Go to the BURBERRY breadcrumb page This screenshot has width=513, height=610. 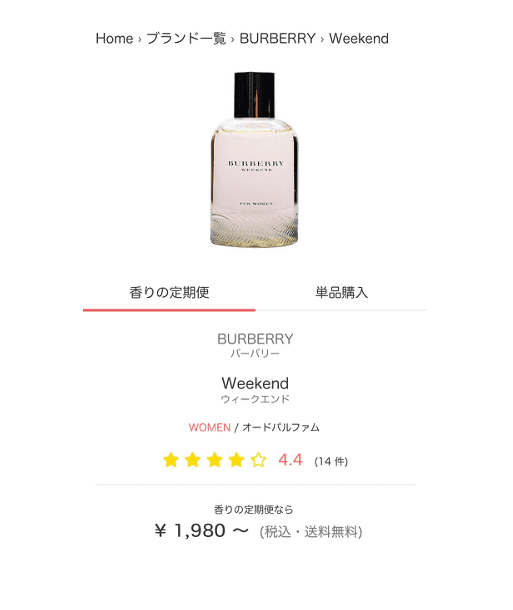click(x=277, y=39)
